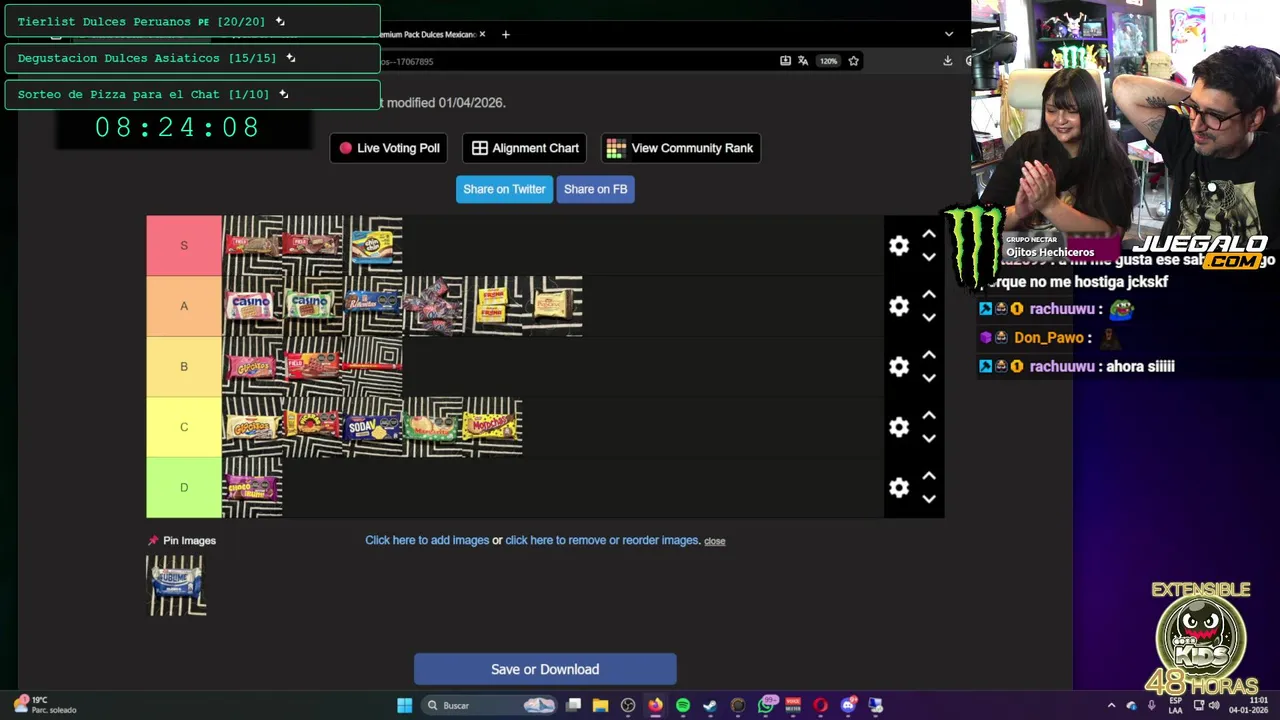Share tier list on FB
The image size is (1280, 720).
click(595, 189)
